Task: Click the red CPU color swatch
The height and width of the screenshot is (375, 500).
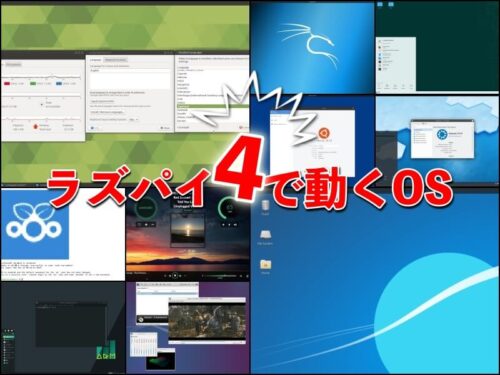Action: tap(7, 83)
